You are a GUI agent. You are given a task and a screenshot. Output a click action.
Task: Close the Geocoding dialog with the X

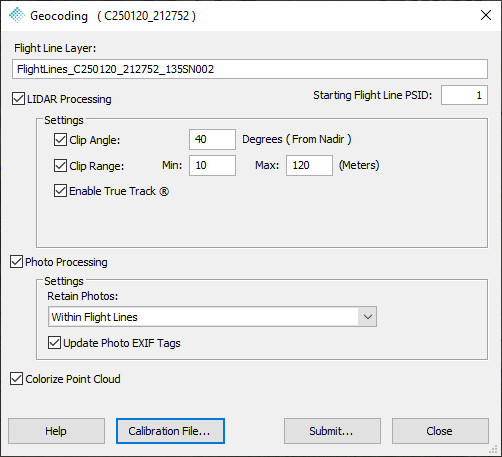[x=486, y=15]
